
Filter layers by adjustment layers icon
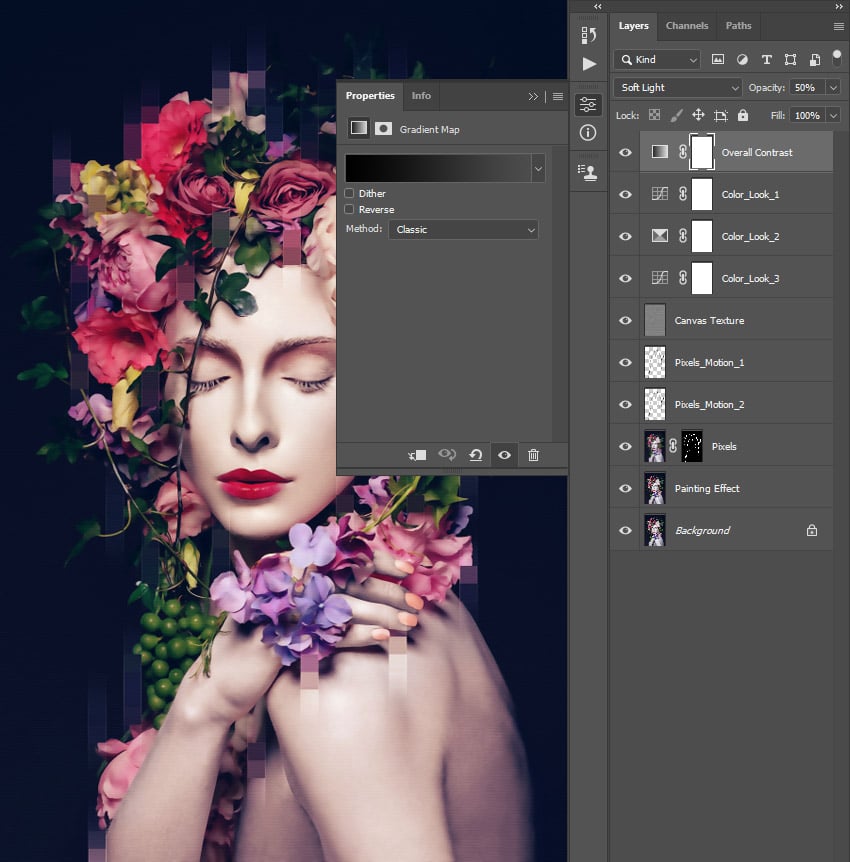742,59
